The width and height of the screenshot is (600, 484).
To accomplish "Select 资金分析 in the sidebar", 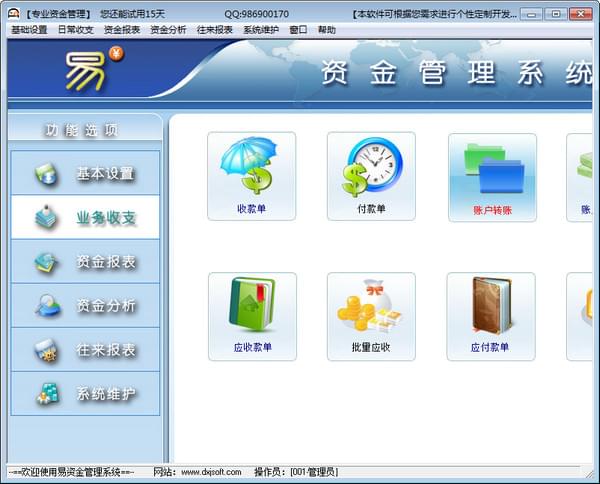I will point(85,305).
